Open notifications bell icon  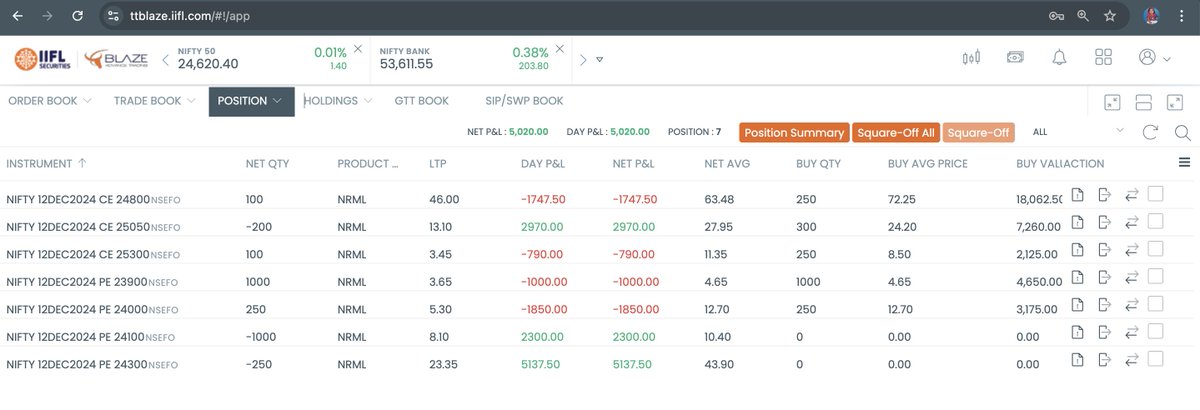pos(1059,58)
